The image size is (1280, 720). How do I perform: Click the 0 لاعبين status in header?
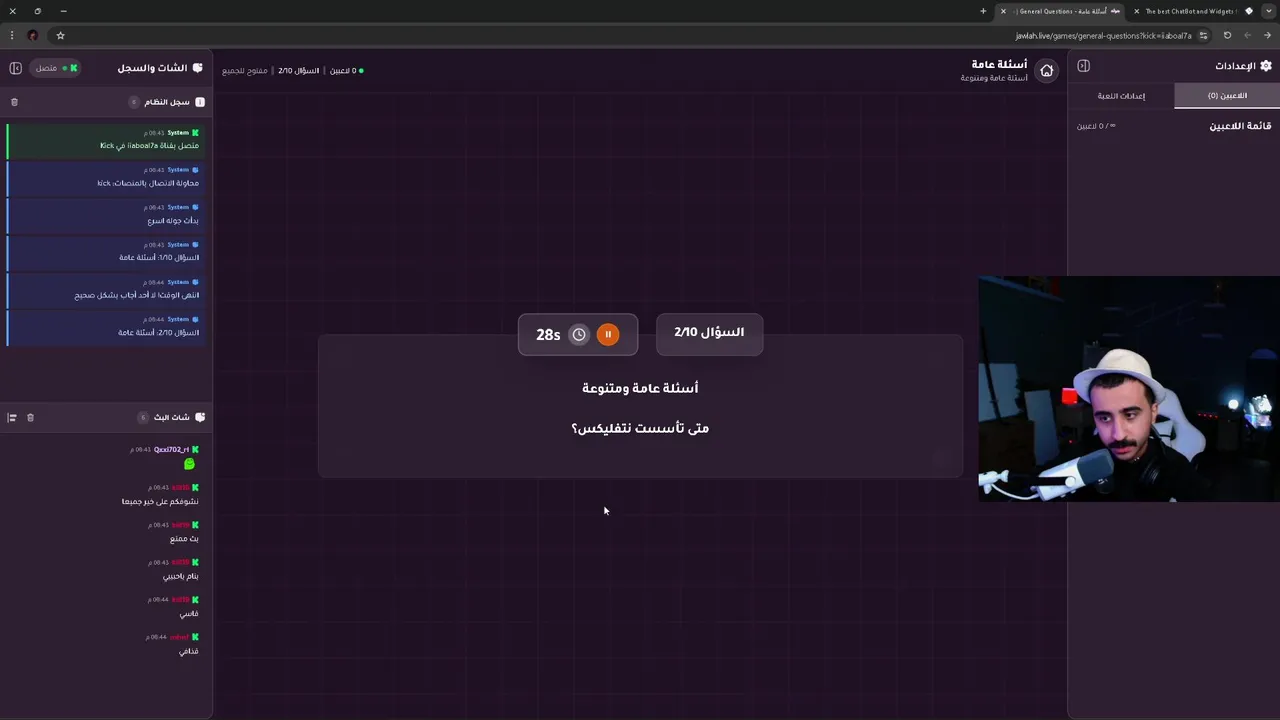(346, 71)
